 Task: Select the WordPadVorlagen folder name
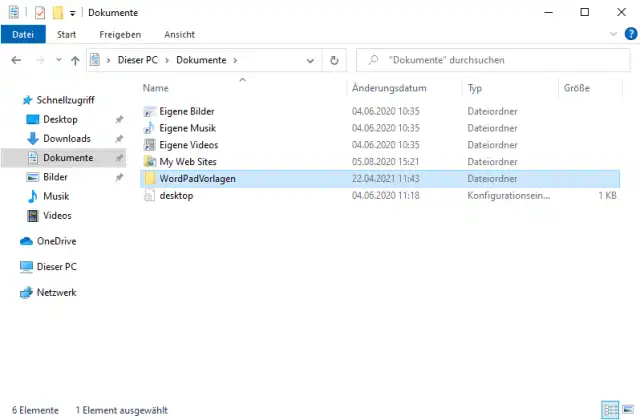point(197,178)
